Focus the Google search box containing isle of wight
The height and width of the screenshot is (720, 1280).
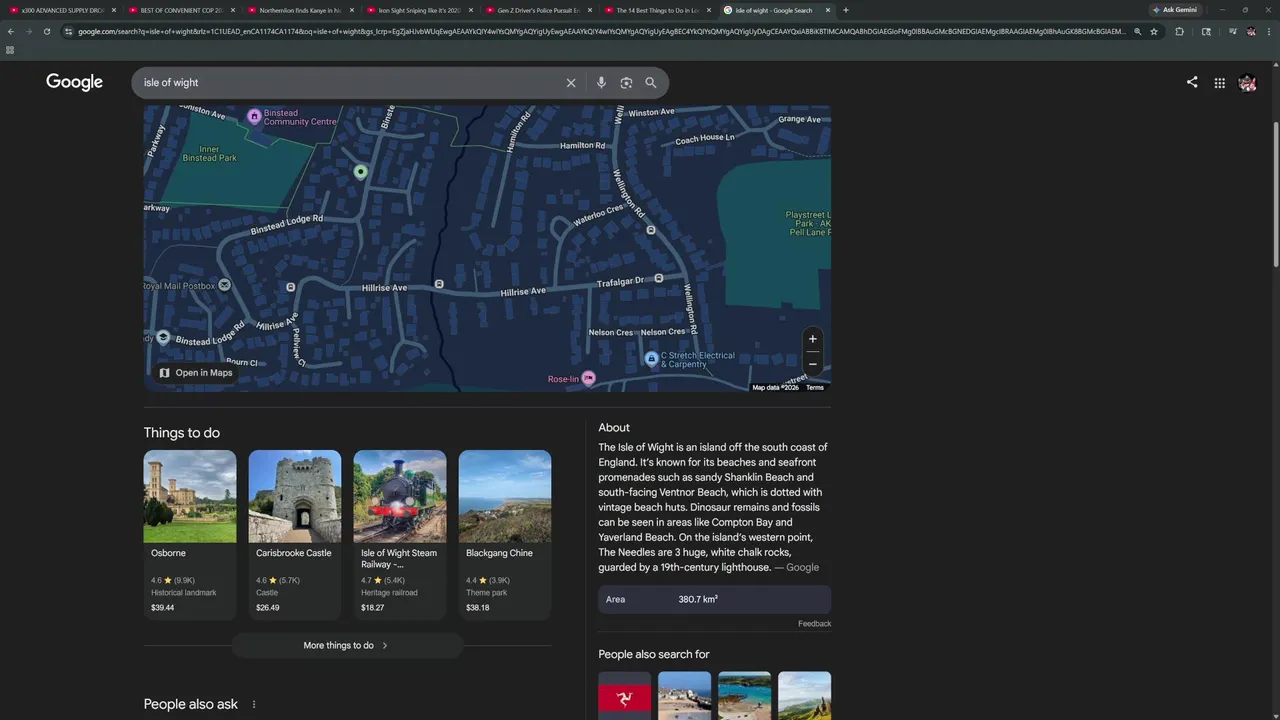click(350, 83)
